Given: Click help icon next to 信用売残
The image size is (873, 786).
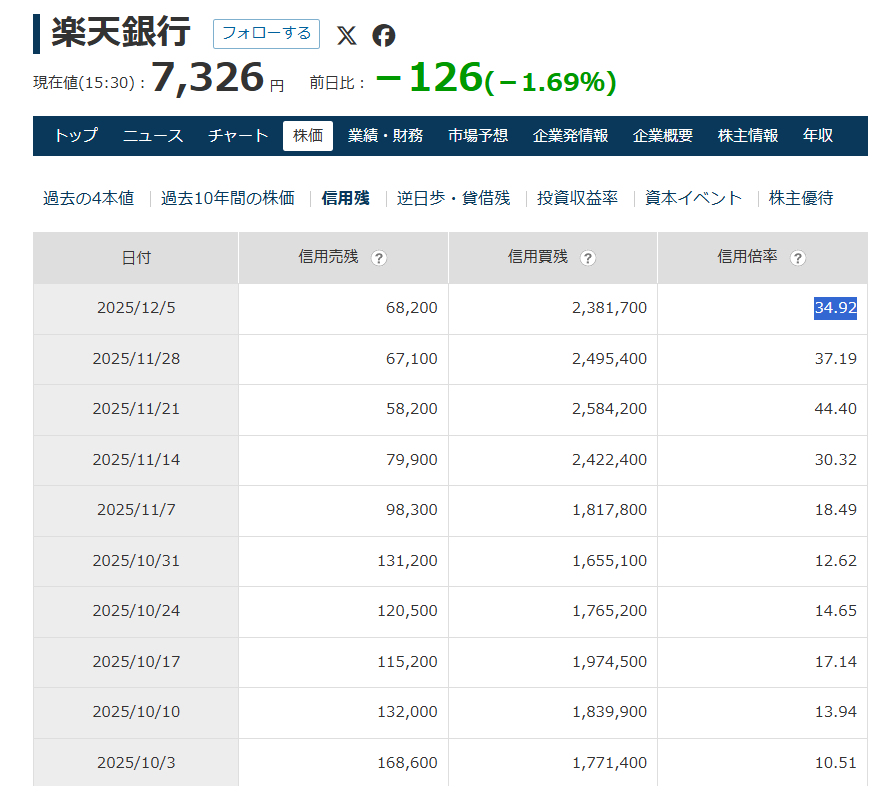Looking at the screenshot, I should tap(379, 258).
